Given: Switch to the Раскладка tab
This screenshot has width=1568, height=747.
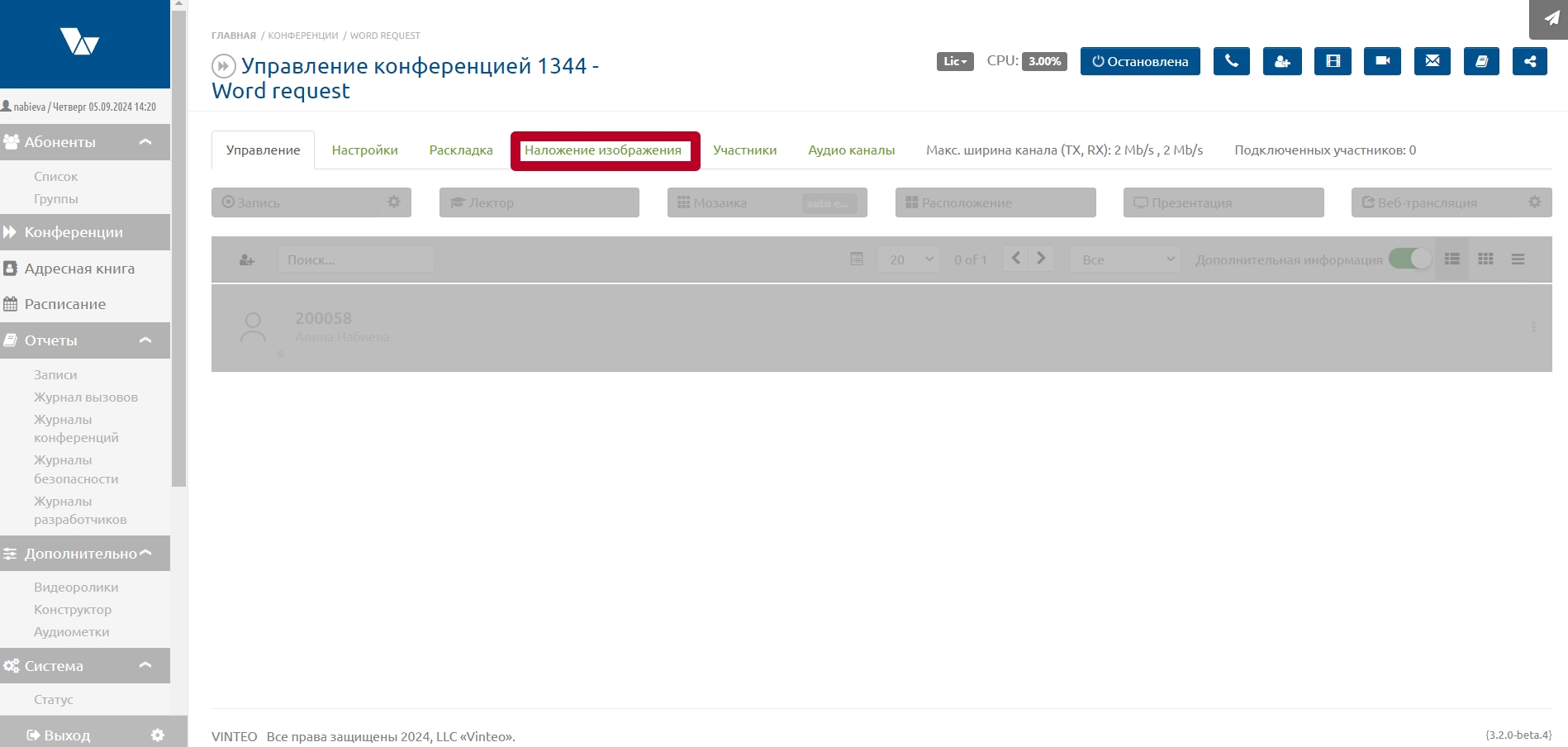Looking at the screenshot, I should tap(461, 150).
